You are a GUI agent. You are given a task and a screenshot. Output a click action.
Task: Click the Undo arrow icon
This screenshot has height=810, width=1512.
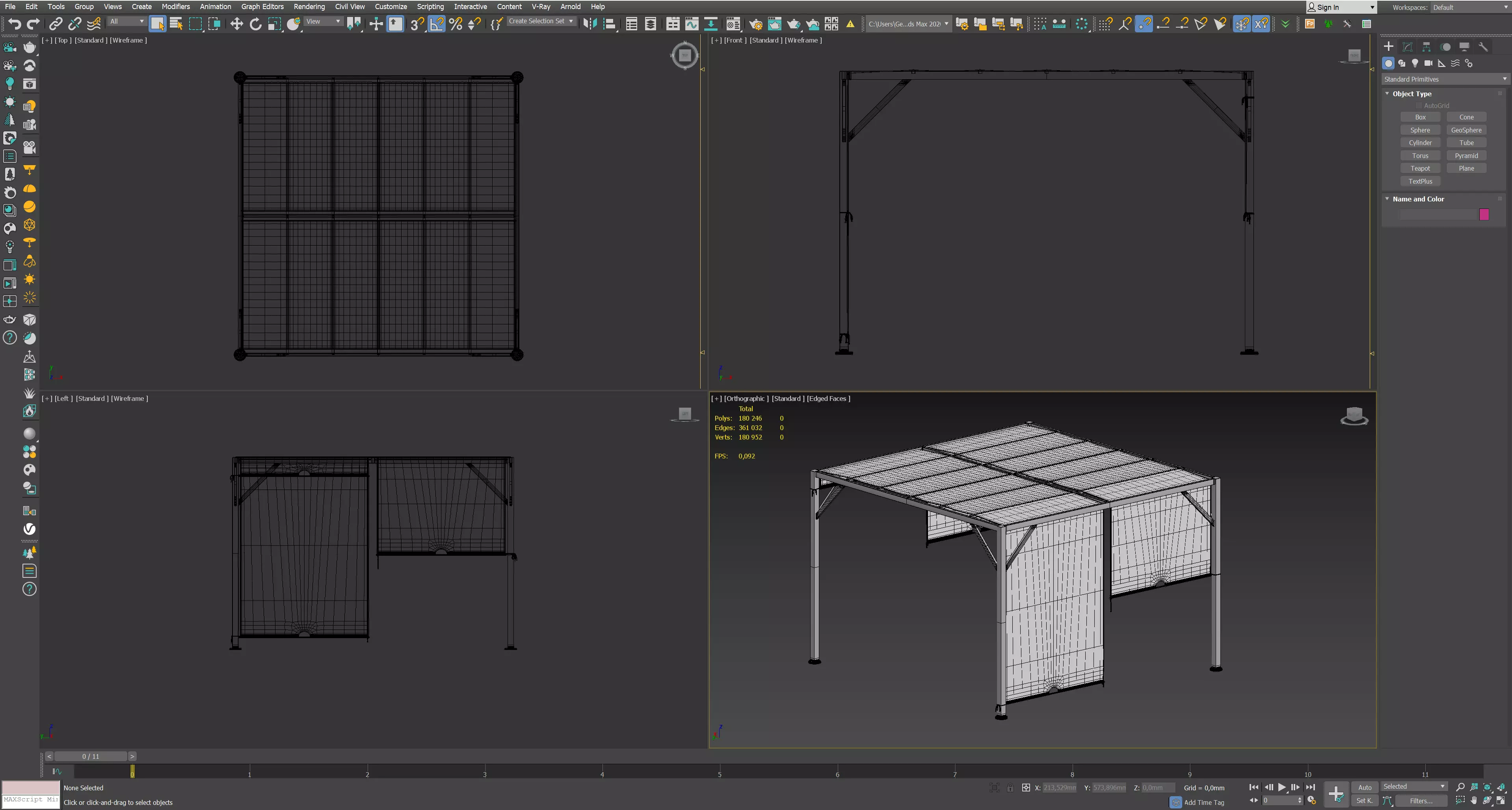(x=15, y=24)
